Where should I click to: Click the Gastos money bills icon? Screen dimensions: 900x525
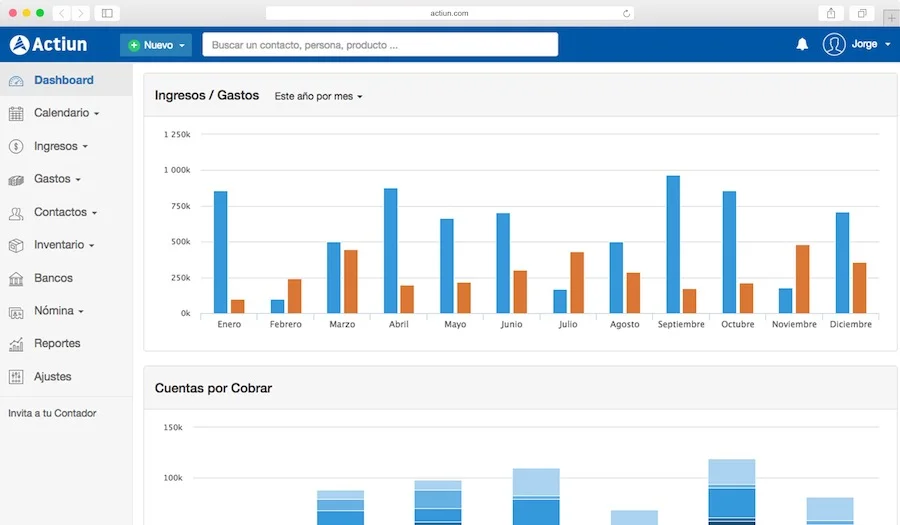(16, 180)
